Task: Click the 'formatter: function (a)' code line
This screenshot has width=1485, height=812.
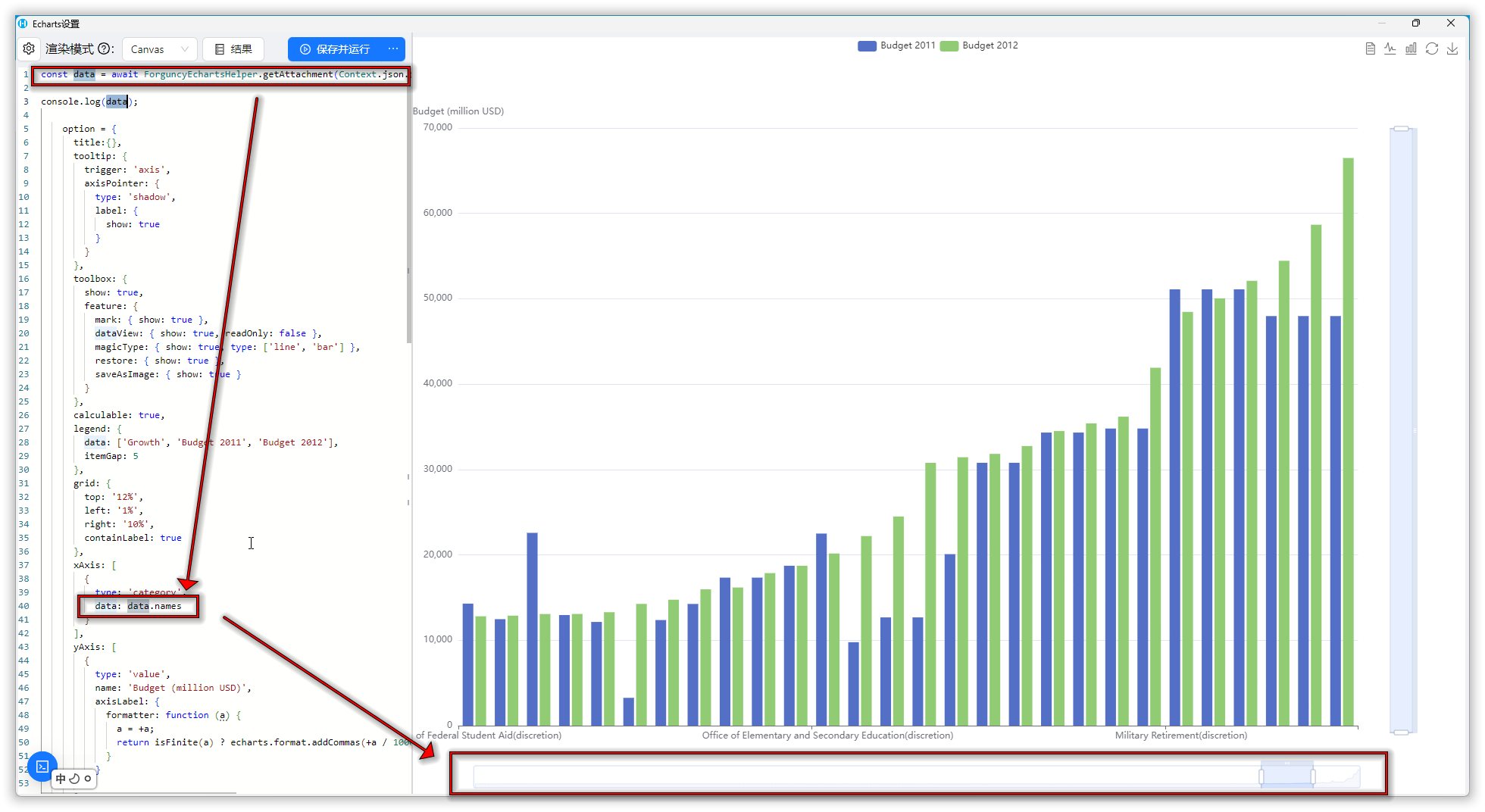Action: point(174,715)
